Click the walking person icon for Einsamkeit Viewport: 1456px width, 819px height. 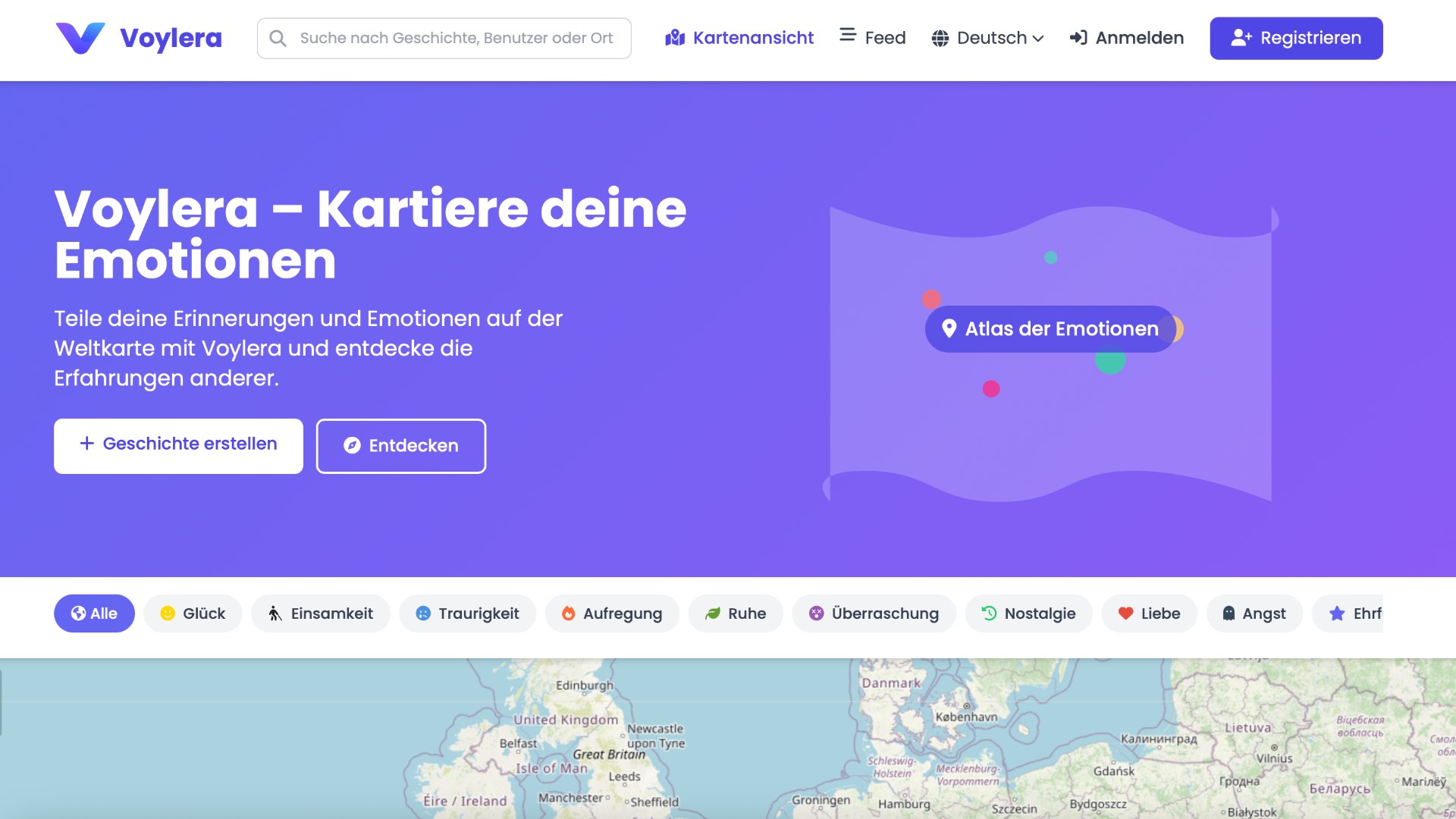click(x=275, y=613)
